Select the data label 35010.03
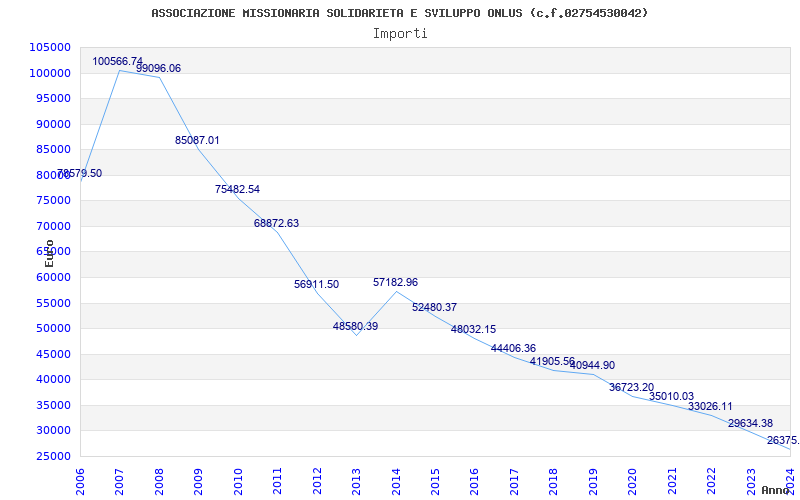 pyautogui.click(x=671, y=396)
